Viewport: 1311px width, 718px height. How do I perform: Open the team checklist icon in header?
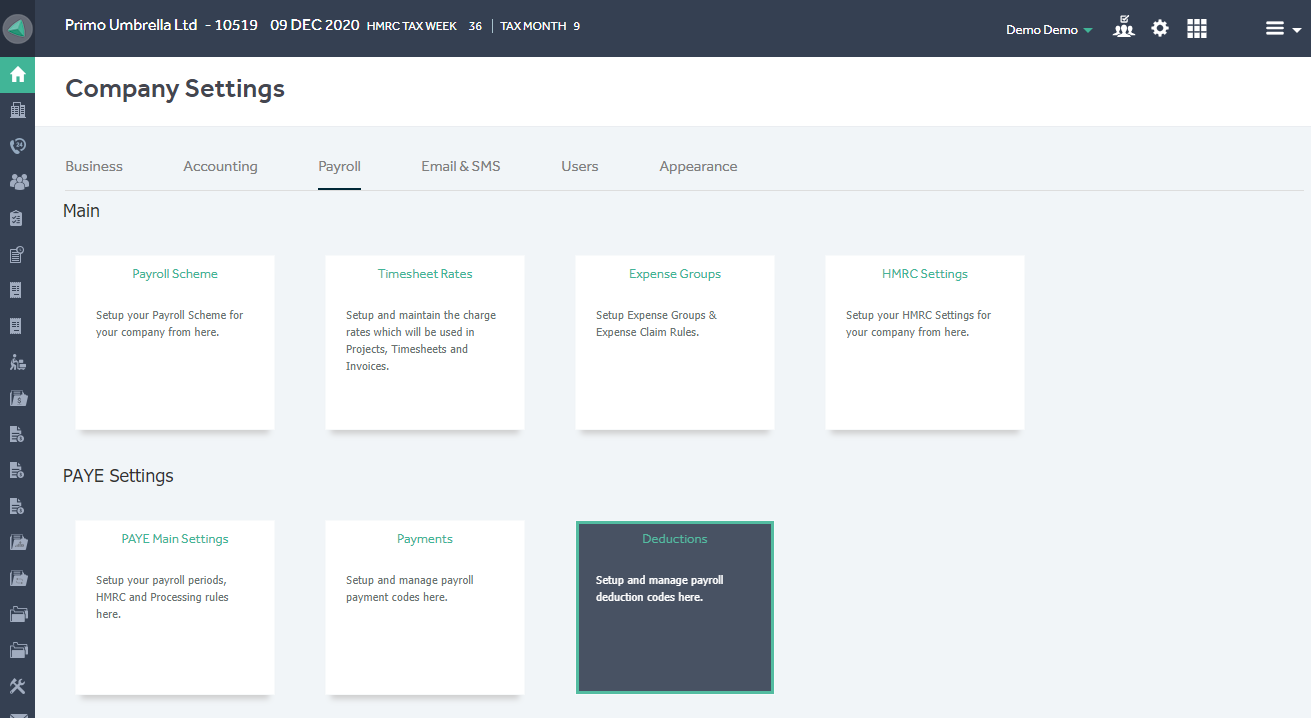(x=1124, y=27)
